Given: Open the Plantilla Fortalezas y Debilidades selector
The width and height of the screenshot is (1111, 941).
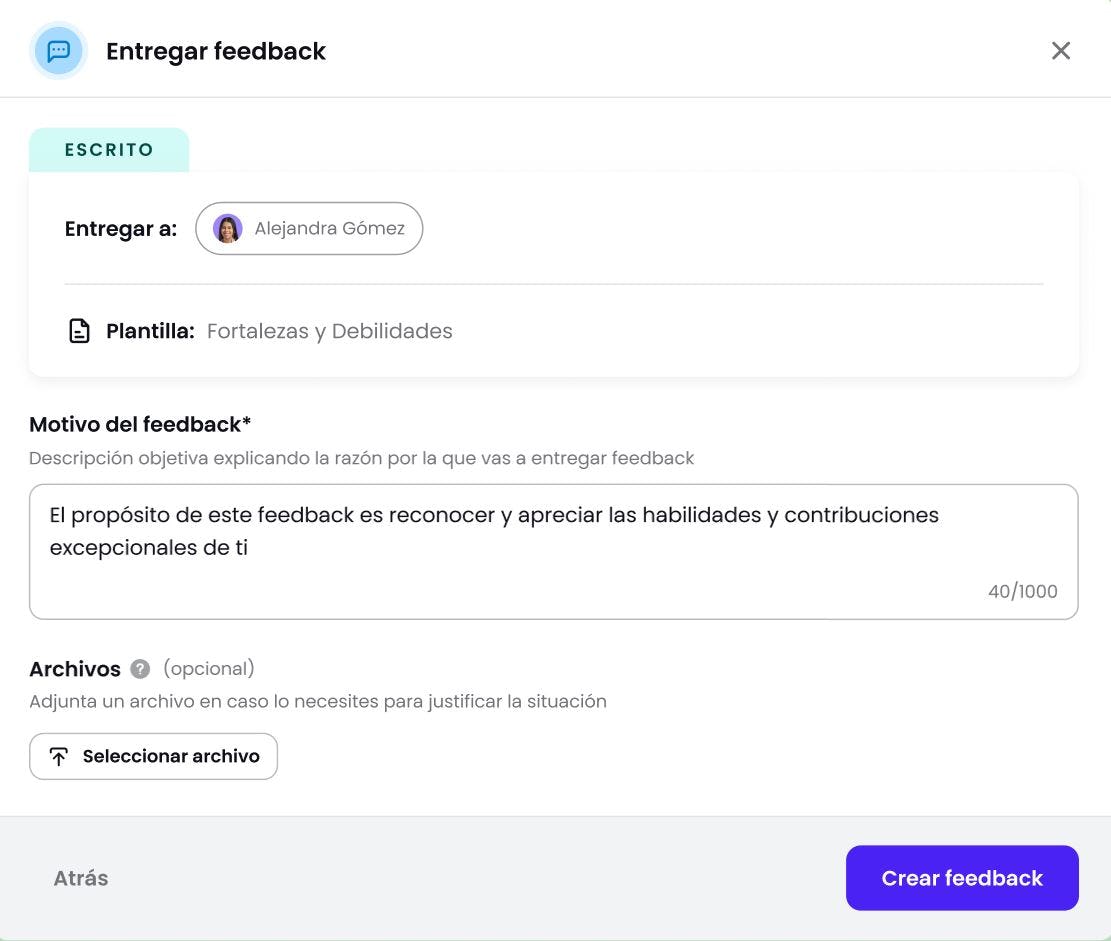Looking at the screenshot, I should coord(330,329).
